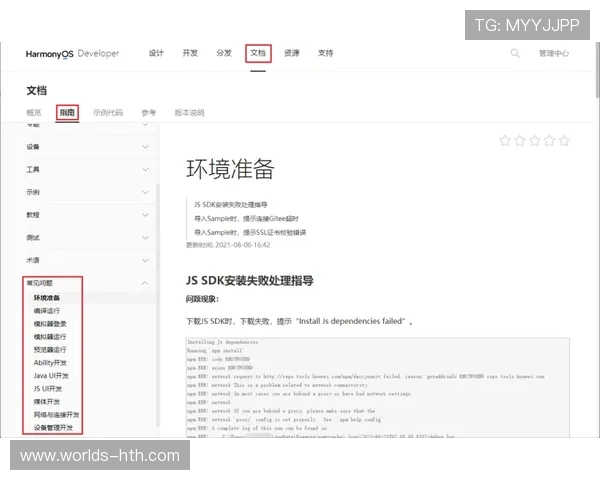Click the sidebar vertical scrollbar
Screen dimensions: 600x480
pyautogui.click(x=158, y=305)
